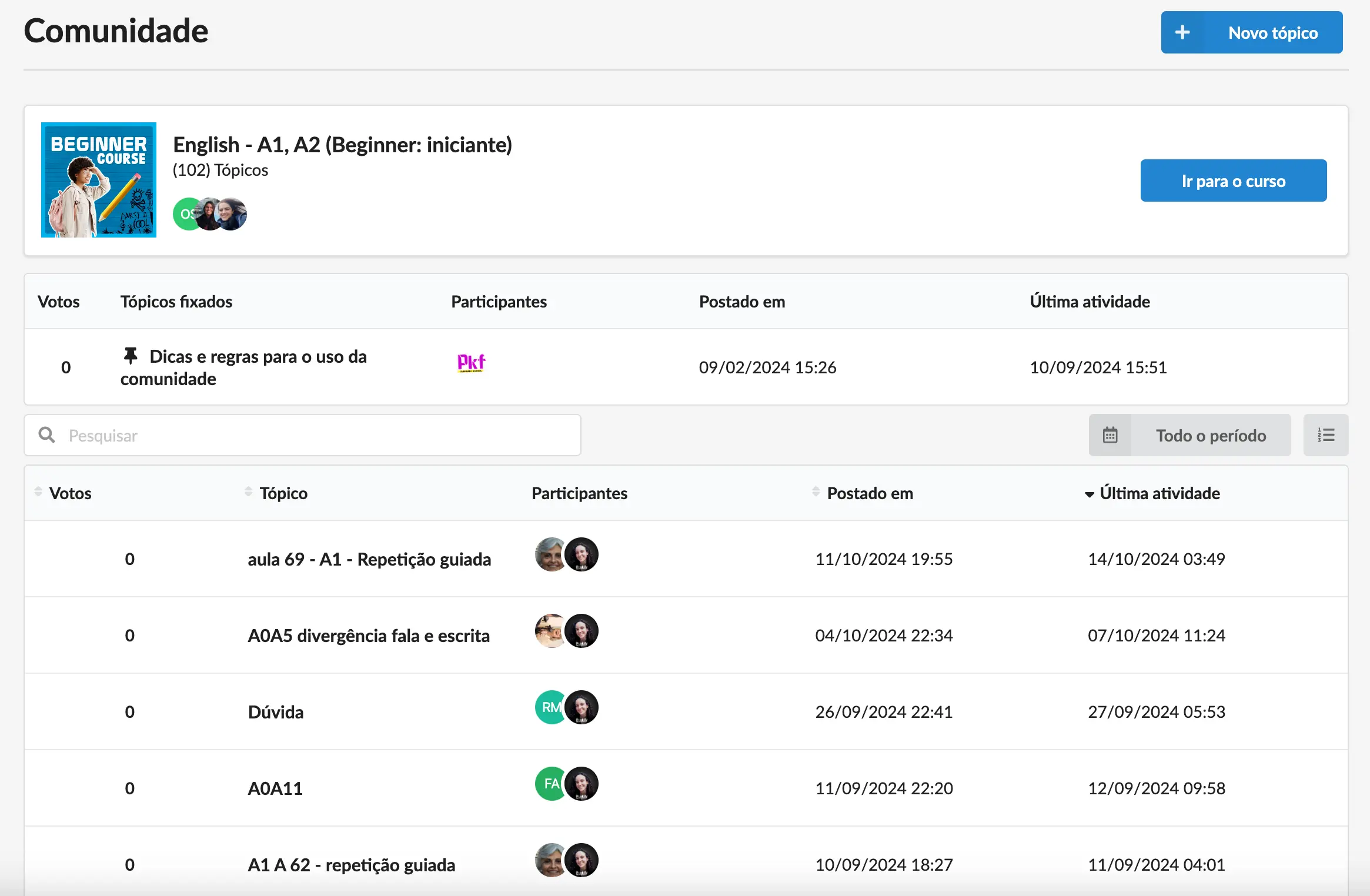Open topic aula 69 - A1 - Repetição guiada
Viewport: 1370px width, 896px height.
click(x=369, y=559)
